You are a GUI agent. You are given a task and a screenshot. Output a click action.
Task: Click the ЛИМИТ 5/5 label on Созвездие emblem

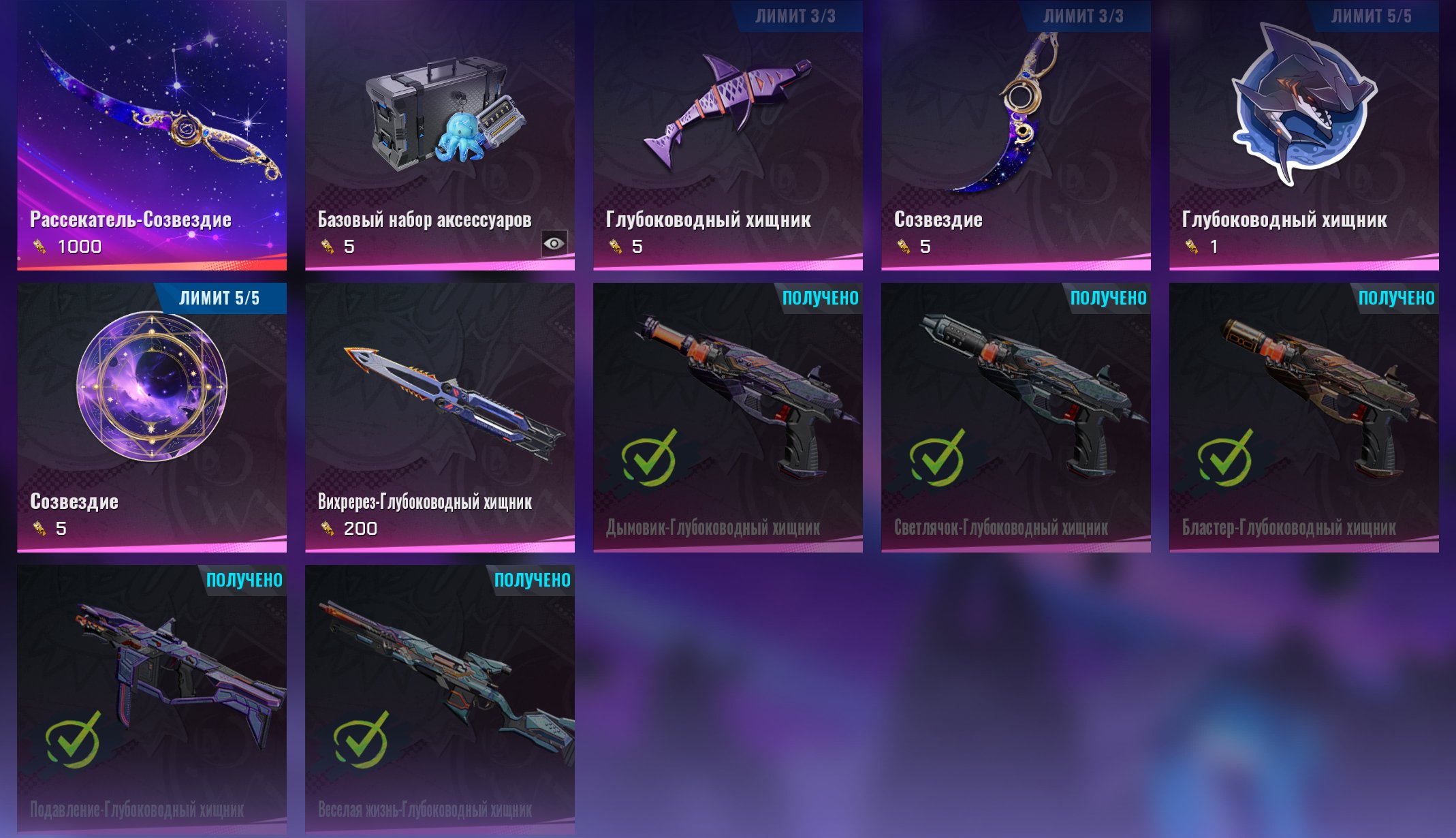click(219, 298)
